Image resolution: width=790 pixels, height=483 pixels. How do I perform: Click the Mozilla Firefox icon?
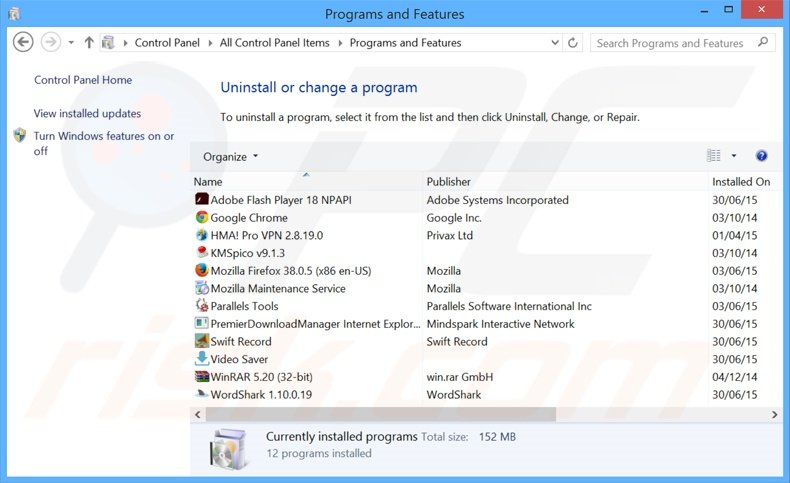(x=202, y=270)
